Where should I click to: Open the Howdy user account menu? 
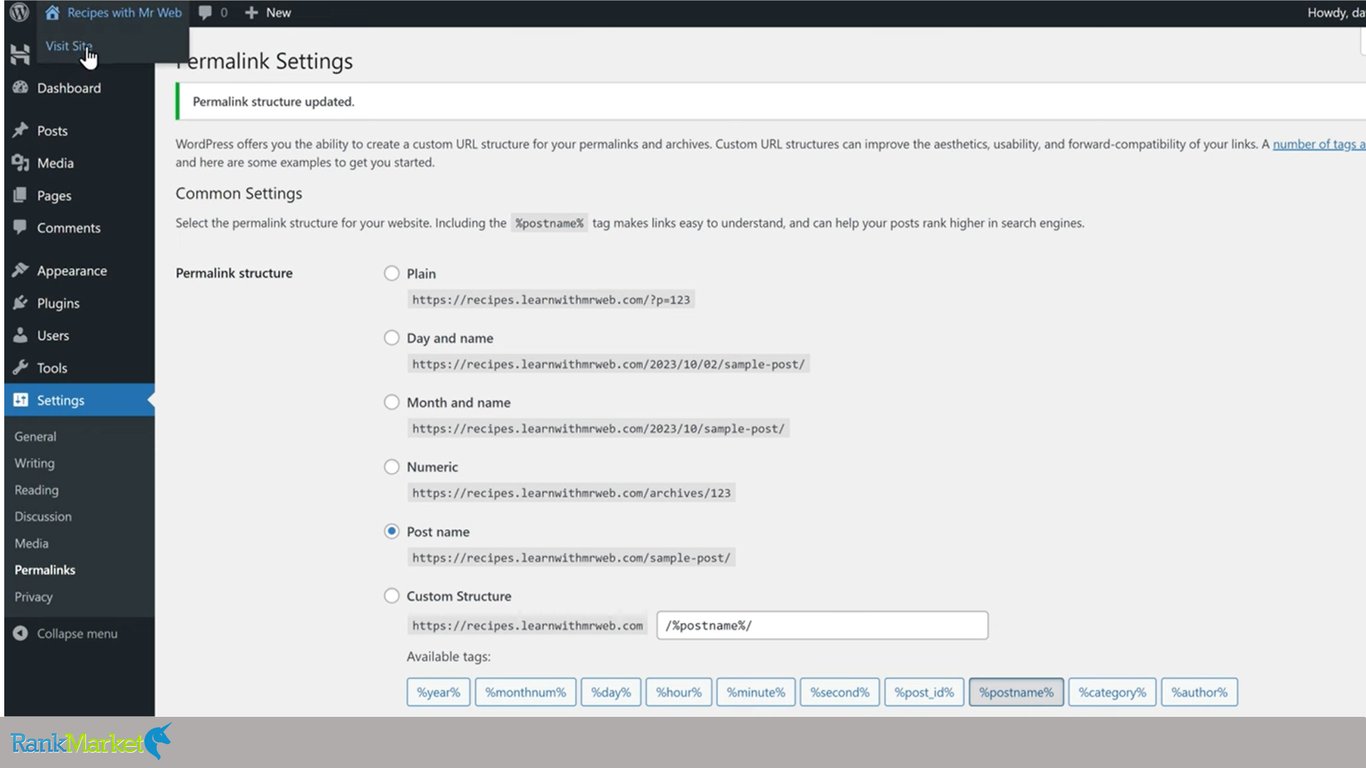tap(1336, 13)
